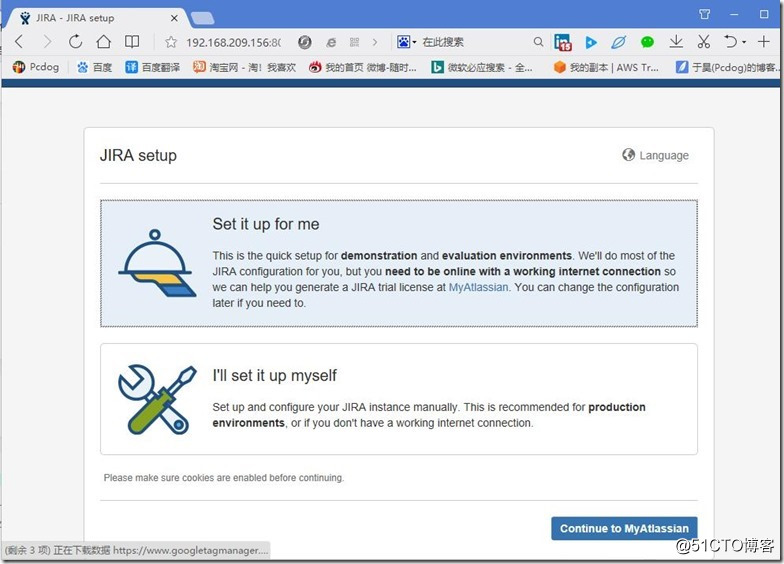Click the blue play-arrow extension icon
Screen dimensions: 784x564
click(591, 42)
